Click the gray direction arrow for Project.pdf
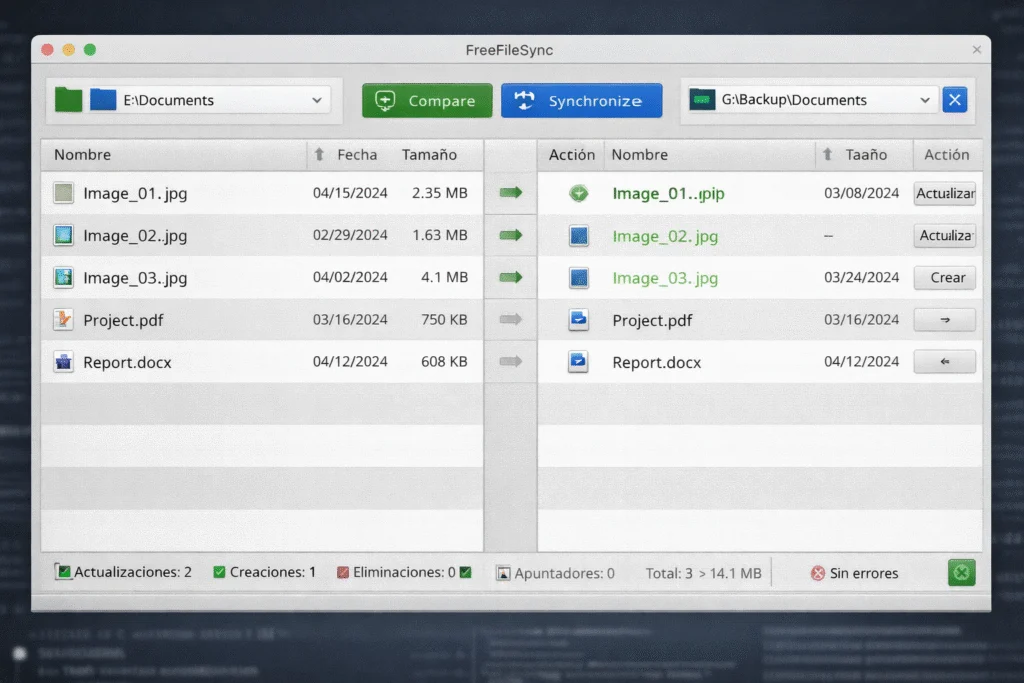Viewport: 1024px width, 683px height. pos(510,319)
